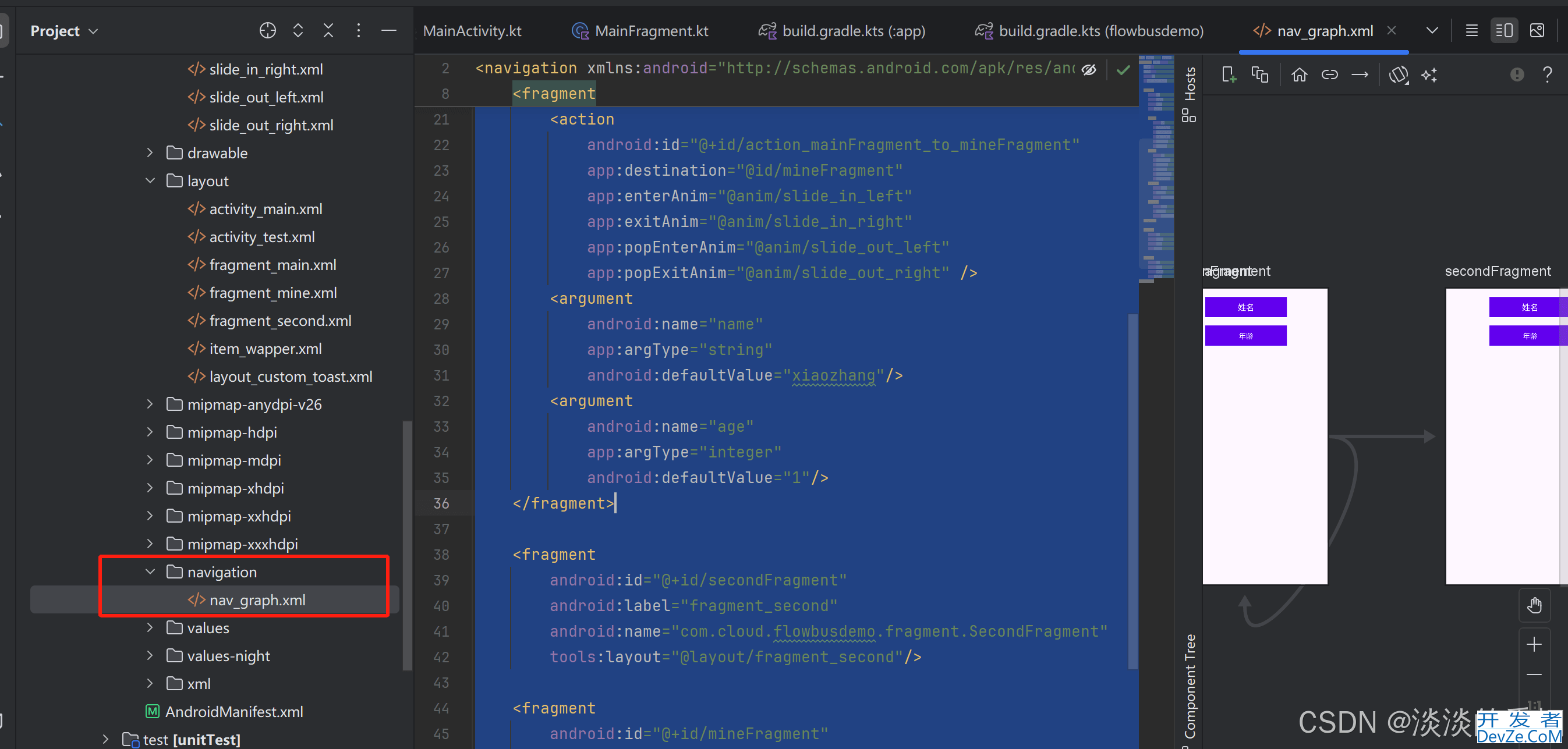
Task: Click the xiaozhang default value text
Action: [x=833, y=375]
